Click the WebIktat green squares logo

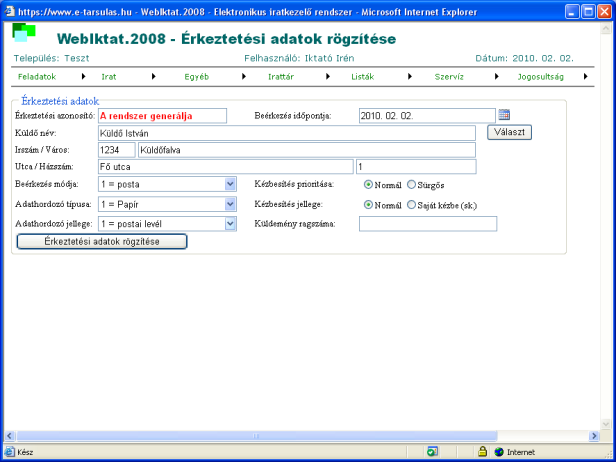[x=24, y=32]
